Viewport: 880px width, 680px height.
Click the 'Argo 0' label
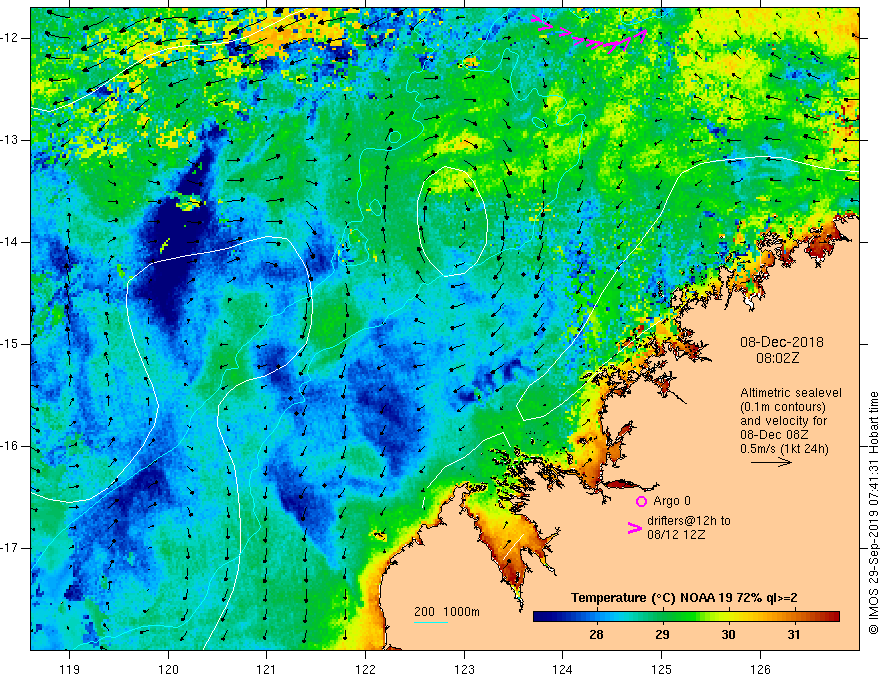point(672,501)
